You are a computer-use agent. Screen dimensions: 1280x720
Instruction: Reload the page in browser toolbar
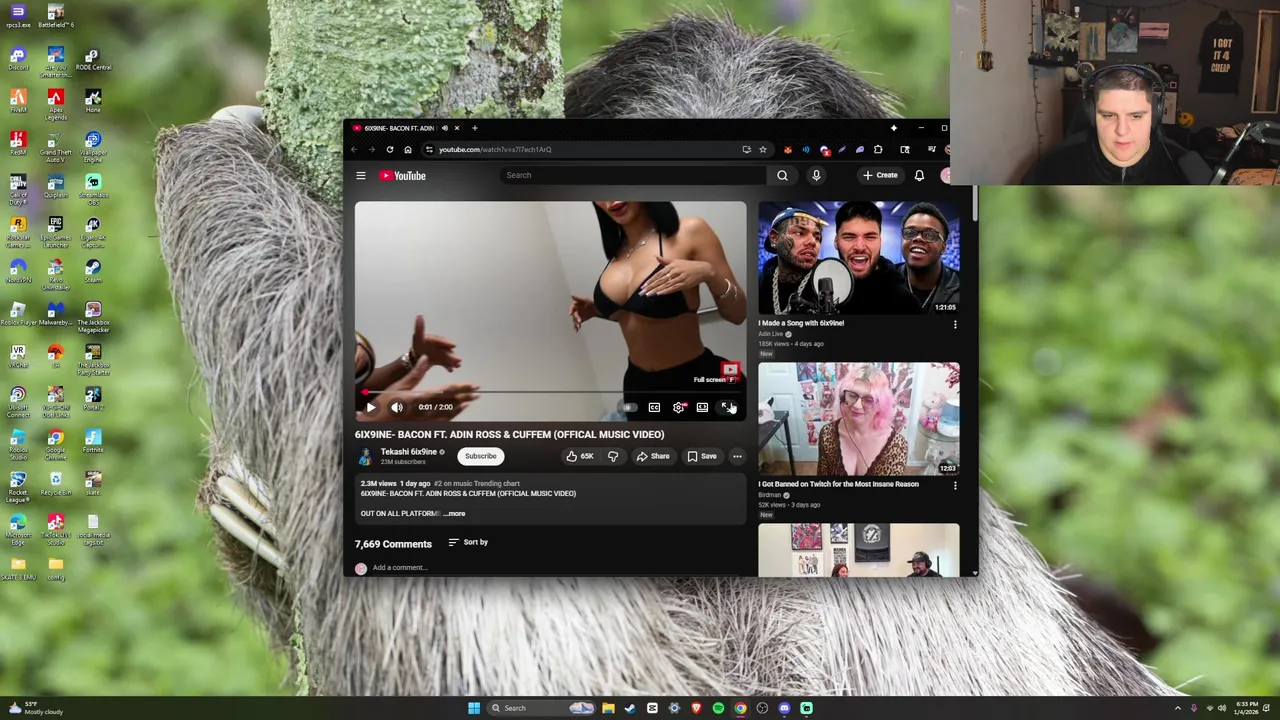[x=390, y=150]
